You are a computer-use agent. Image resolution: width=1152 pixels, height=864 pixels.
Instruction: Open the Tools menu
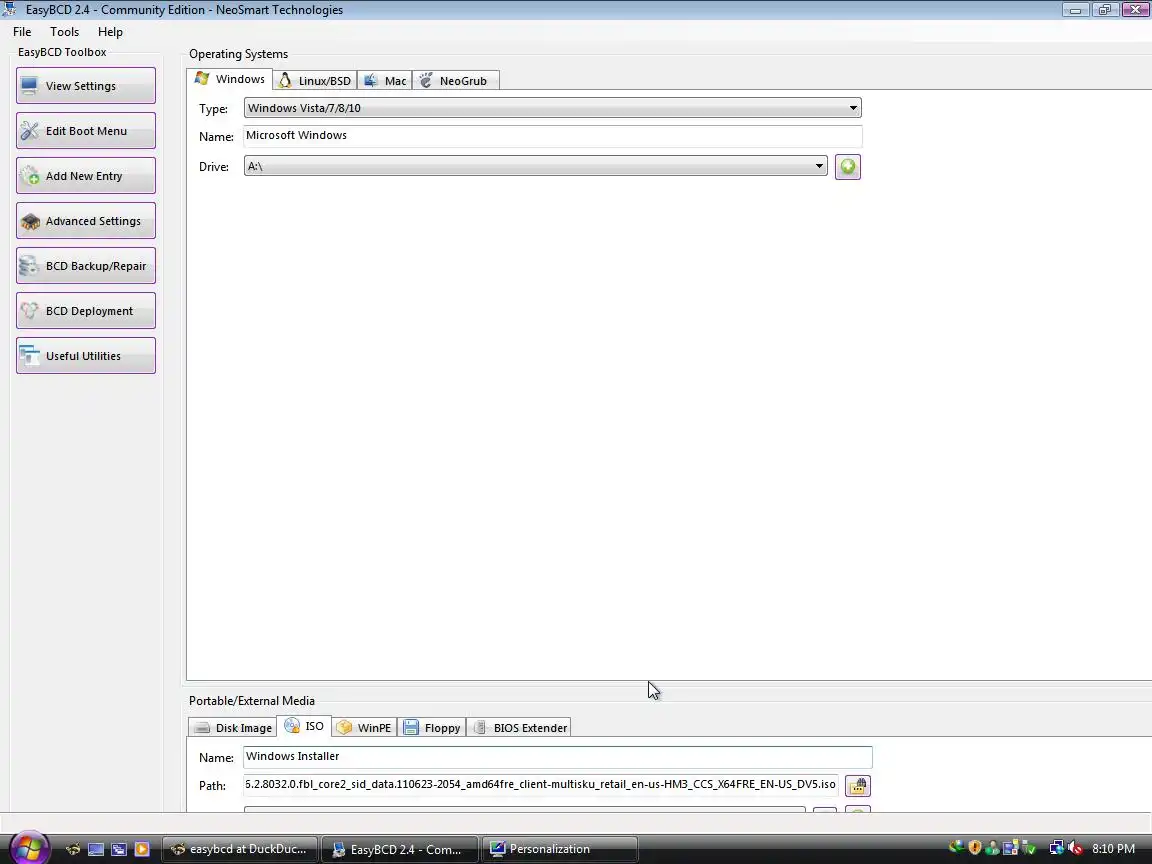click(65, 32)
